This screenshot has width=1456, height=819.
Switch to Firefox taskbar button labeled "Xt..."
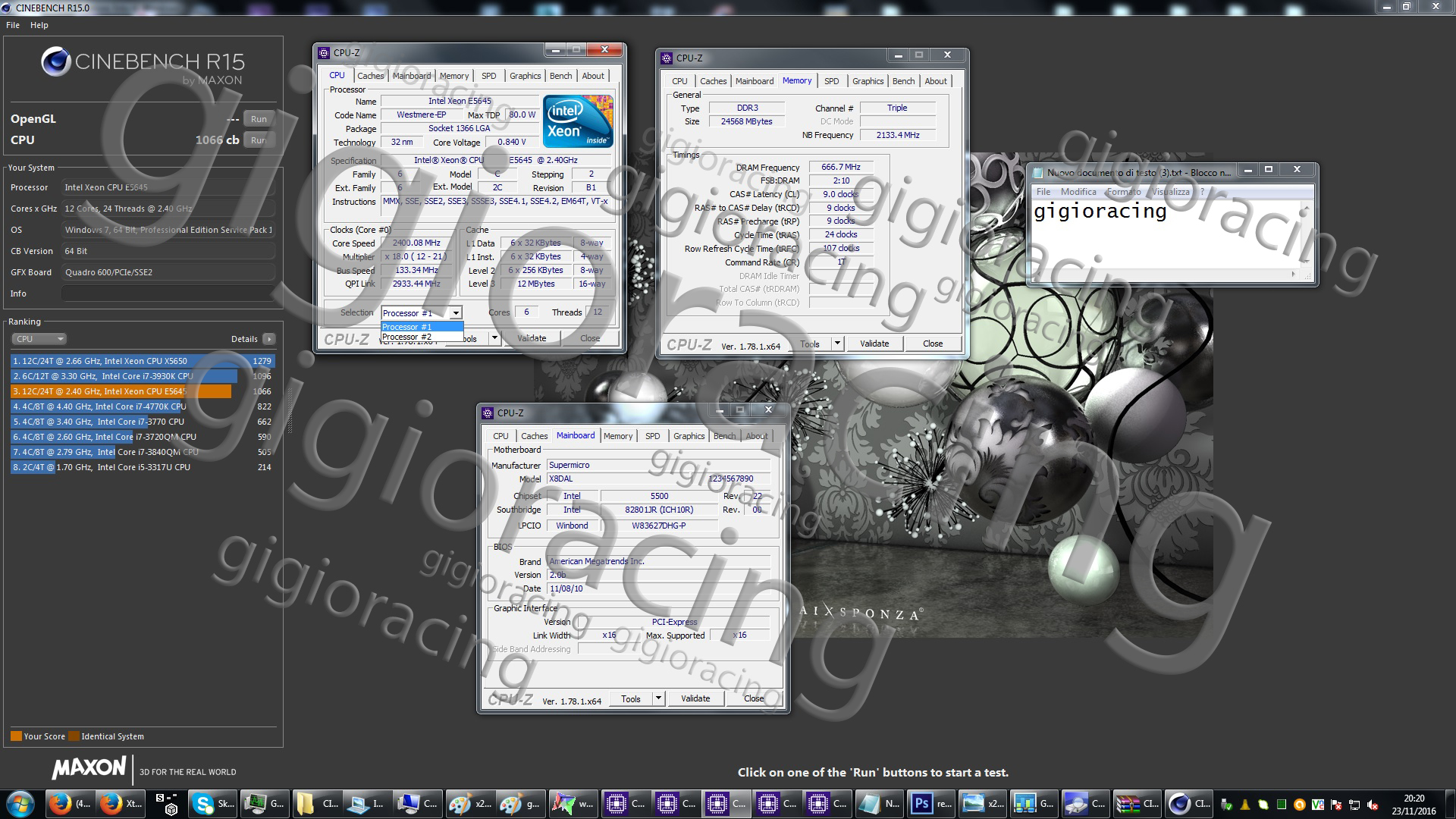[120, 804]
